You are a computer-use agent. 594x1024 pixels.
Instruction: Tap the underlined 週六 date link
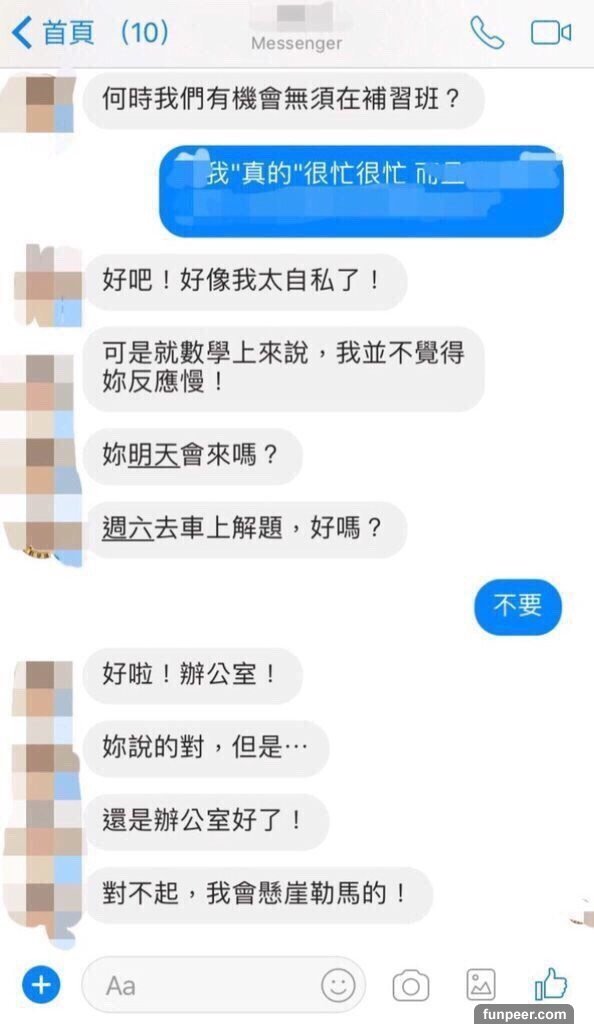(128, 528)
